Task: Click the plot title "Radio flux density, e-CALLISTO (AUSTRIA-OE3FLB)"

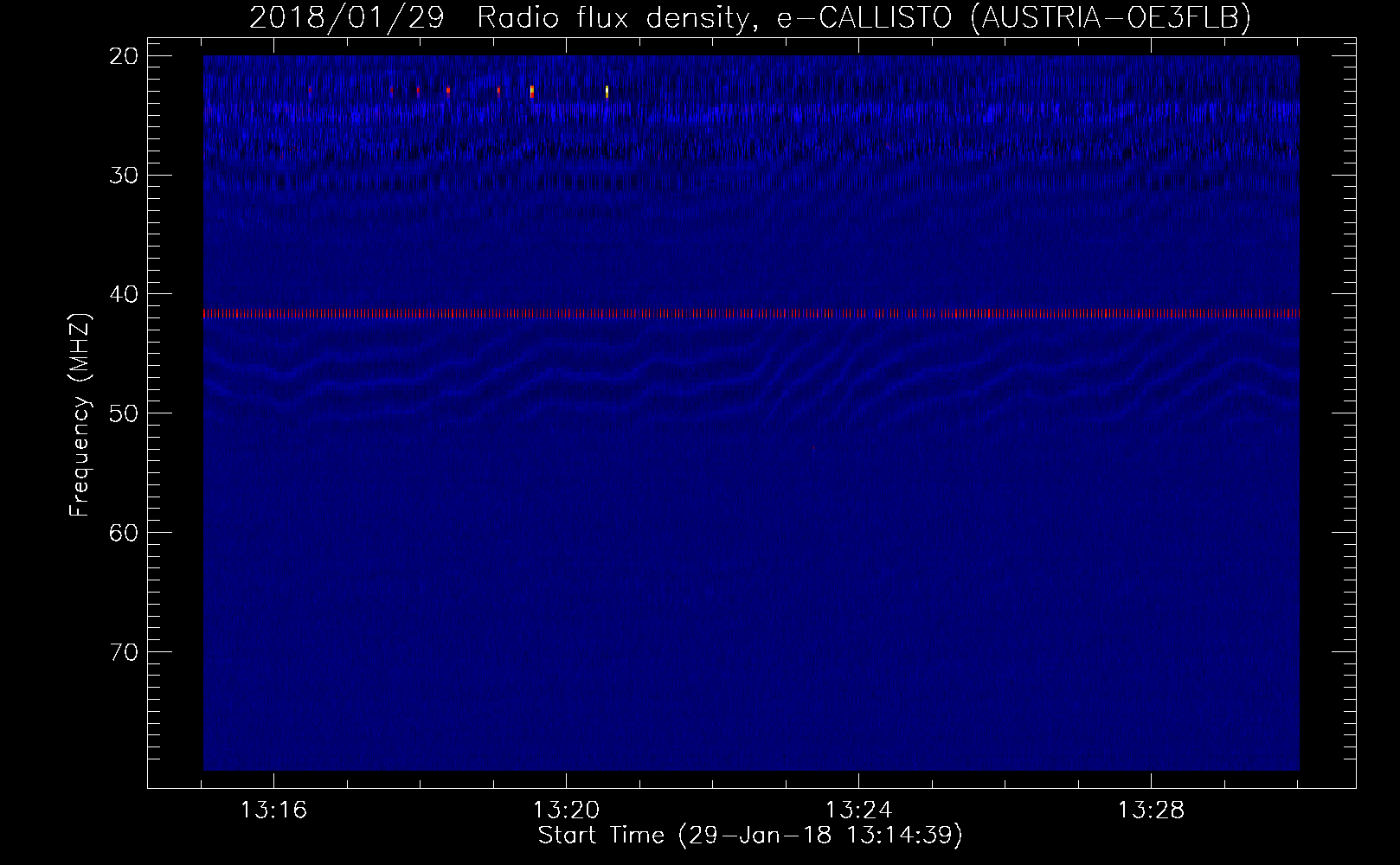Action: [864, 17]
